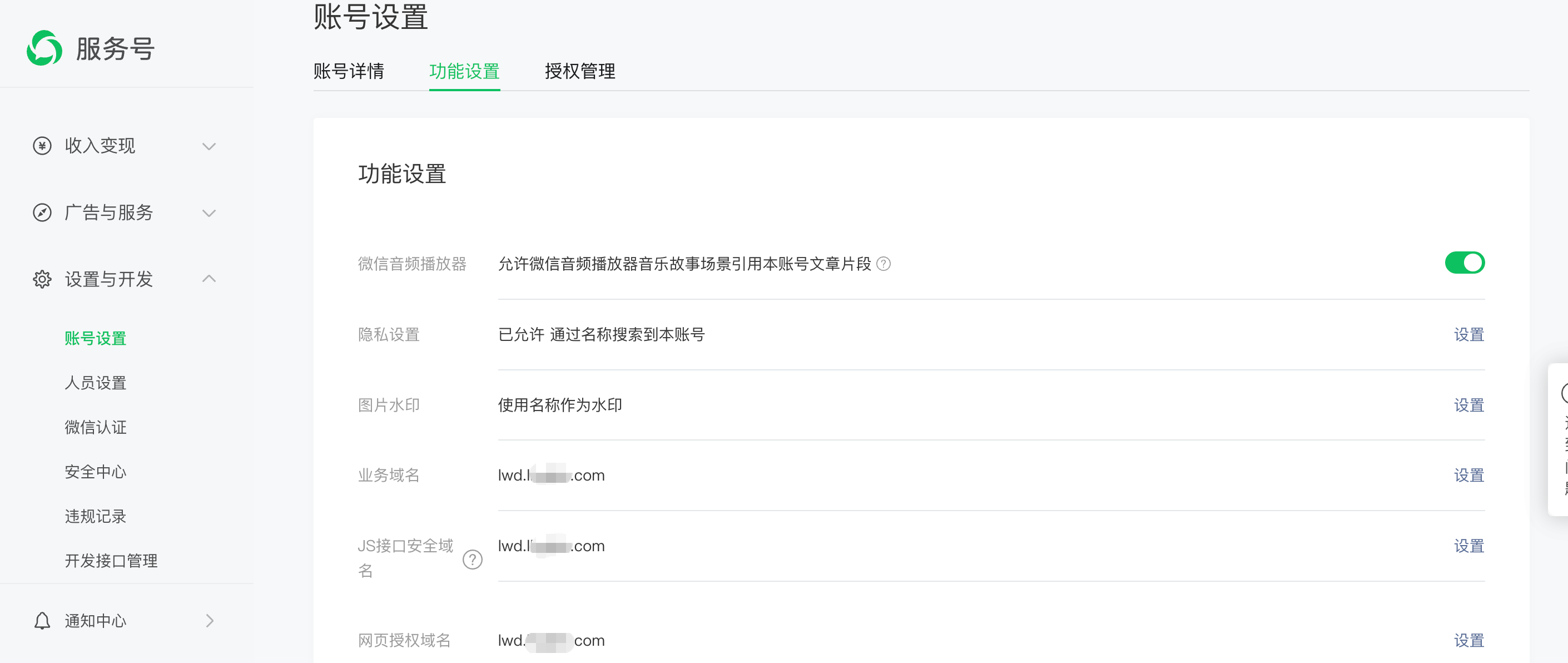Screen dimensions: 1568x663
Task: Expand the 收入变现 menu chevron
Action: (209, 146)
